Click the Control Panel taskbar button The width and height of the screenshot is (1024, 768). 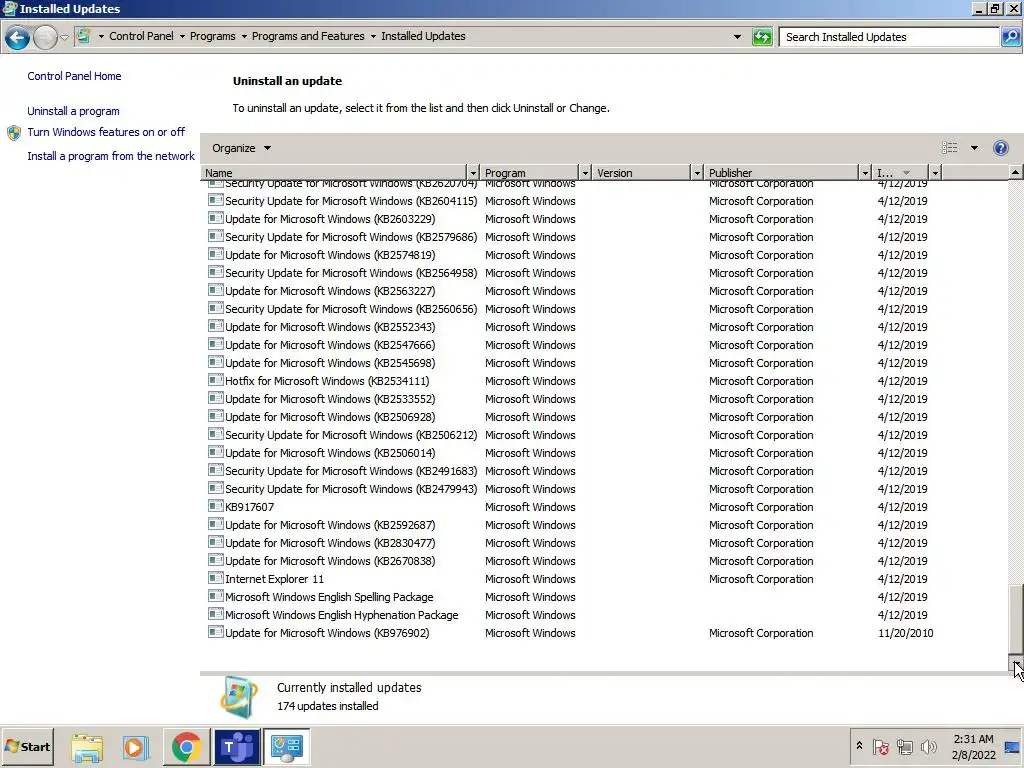click(287, 747)
